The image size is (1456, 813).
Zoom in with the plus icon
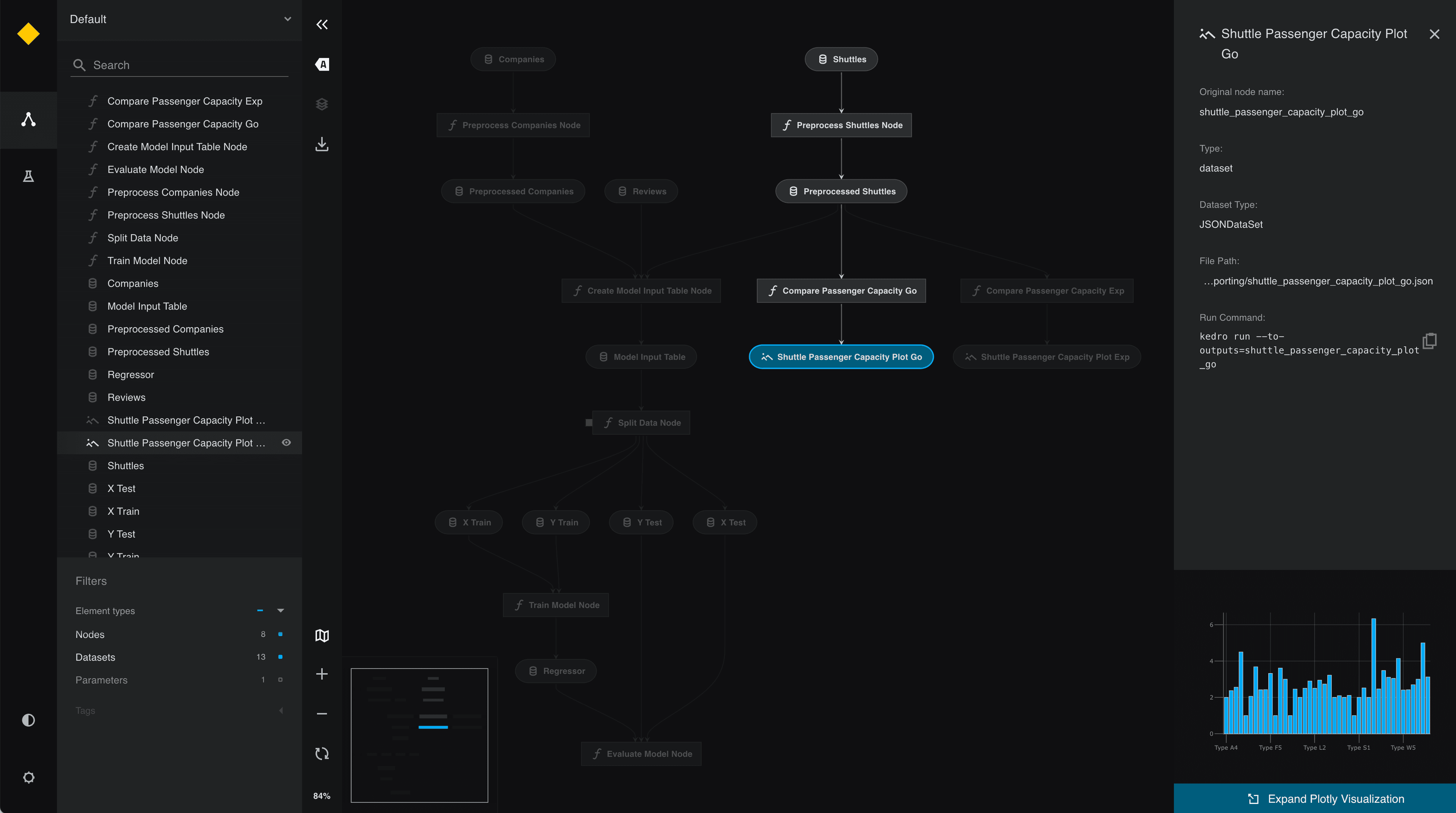(x=322, y=674)
